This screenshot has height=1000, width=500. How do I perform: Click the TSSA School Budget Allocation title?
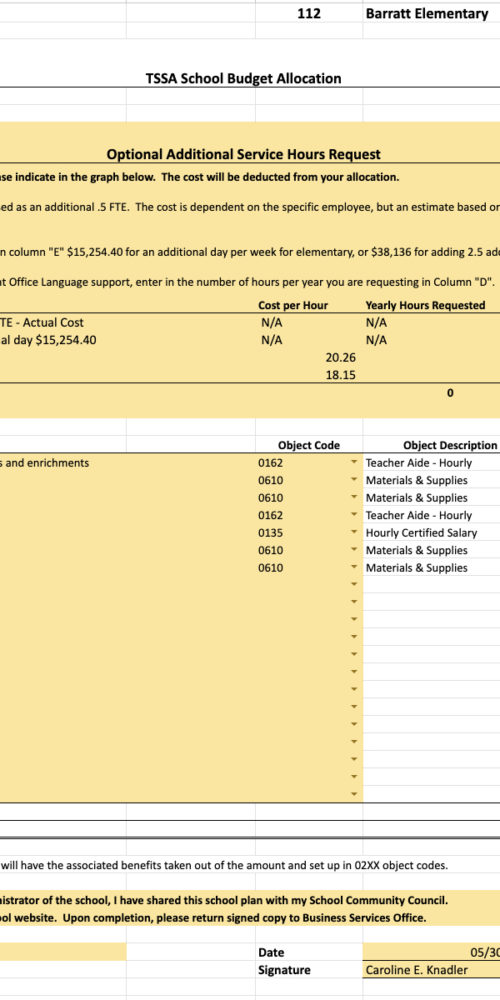point(244,78)
